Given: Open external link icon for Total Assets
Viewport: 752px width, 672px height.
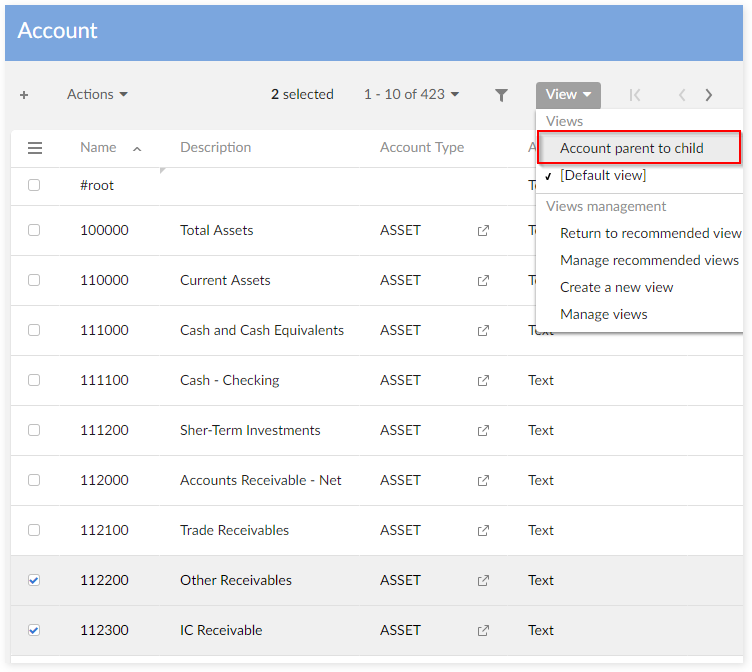Looking at the screenshot, I should [x=483, y=231].
